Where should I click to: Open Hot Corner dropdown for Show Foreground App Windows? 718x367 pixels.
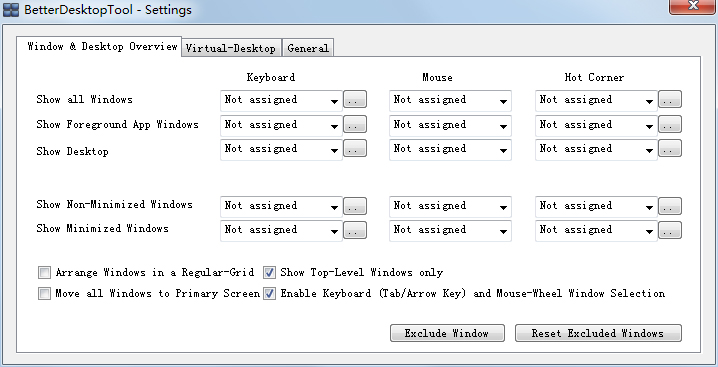596,125
